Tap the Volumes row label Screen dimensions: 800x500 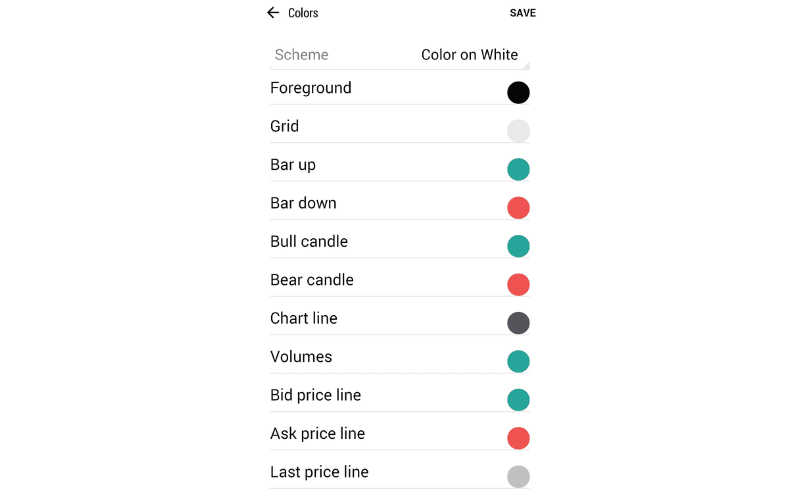pyautogui.click(x=301, y=357)
